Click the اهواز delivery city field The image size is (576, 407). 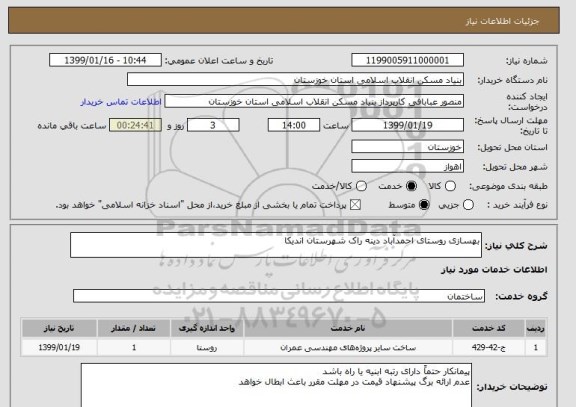pyautogui.click(x=407, y=166)
